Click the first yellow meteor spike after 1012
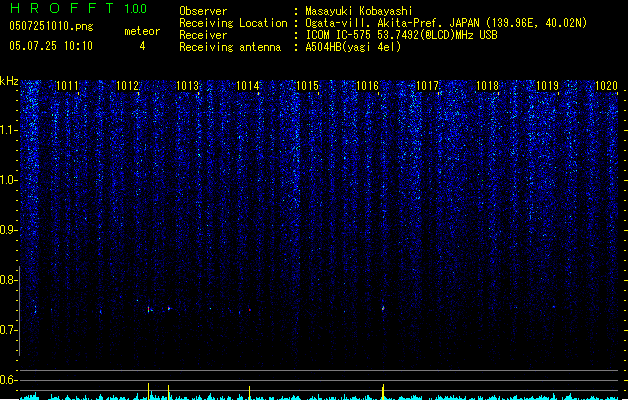Viewport: 629px width, 400px height. (x=148, y=391)
